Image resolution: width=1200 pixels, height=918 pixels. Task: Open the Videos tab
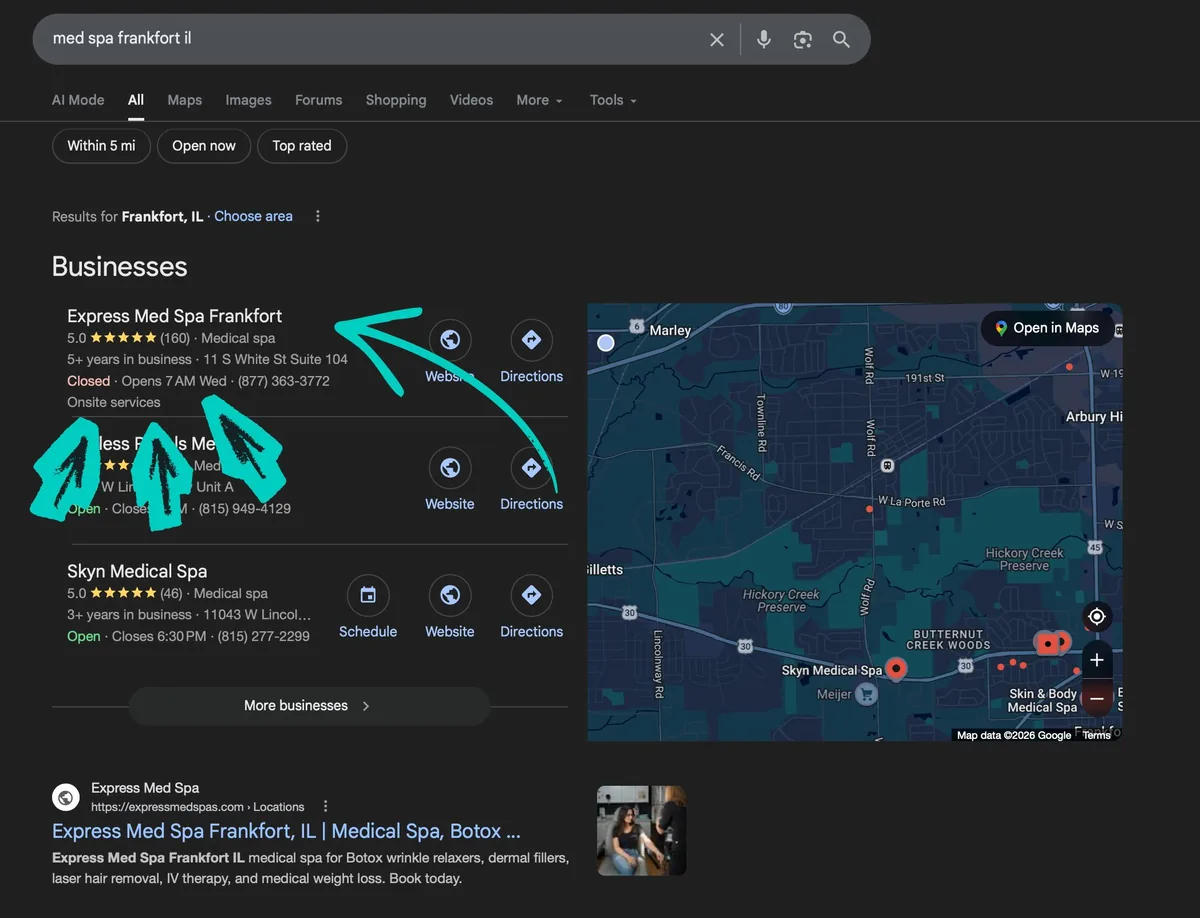coord(471,100)
